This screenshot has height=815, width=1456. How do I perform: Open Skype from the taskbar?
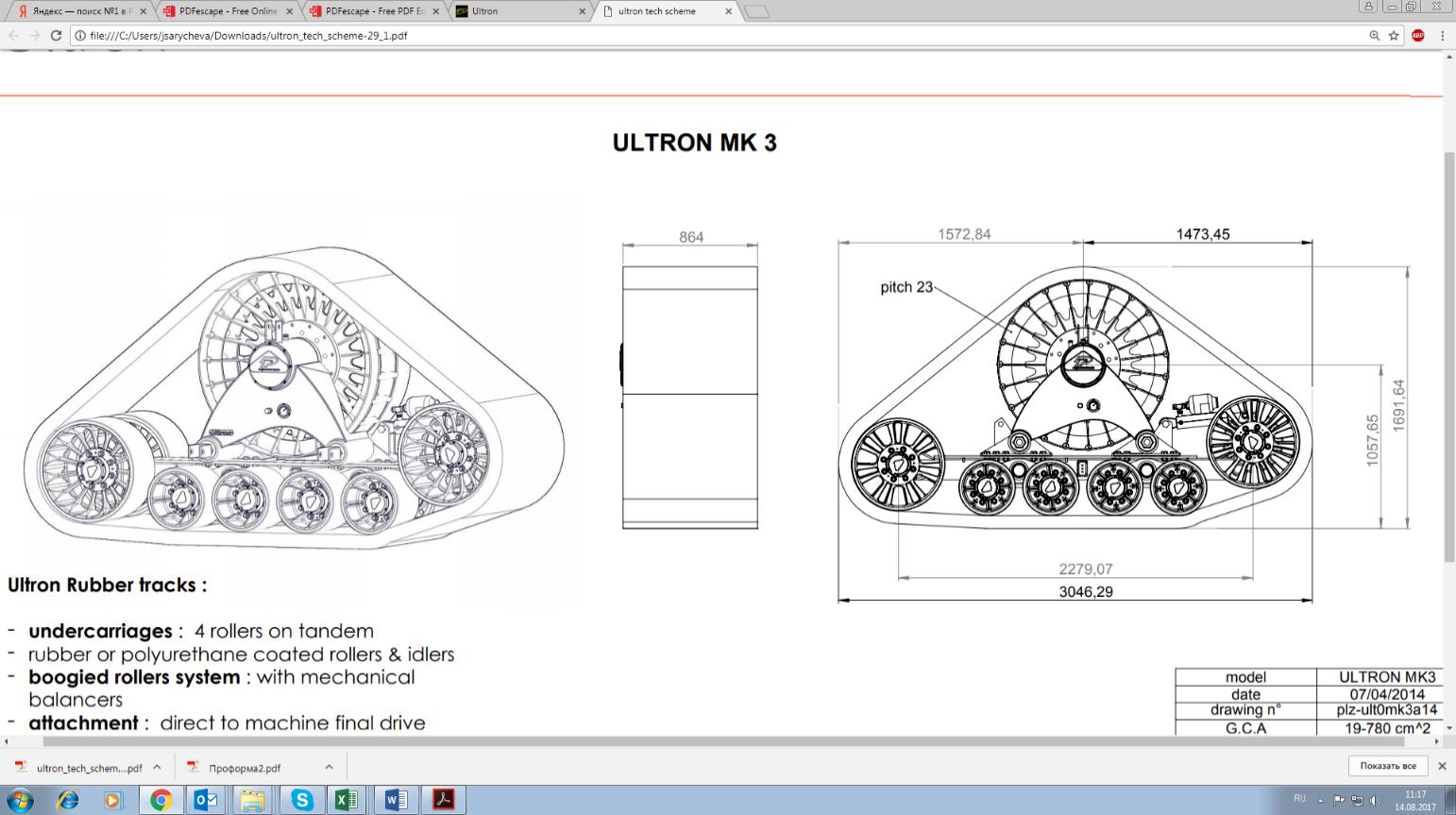(302, 801)
